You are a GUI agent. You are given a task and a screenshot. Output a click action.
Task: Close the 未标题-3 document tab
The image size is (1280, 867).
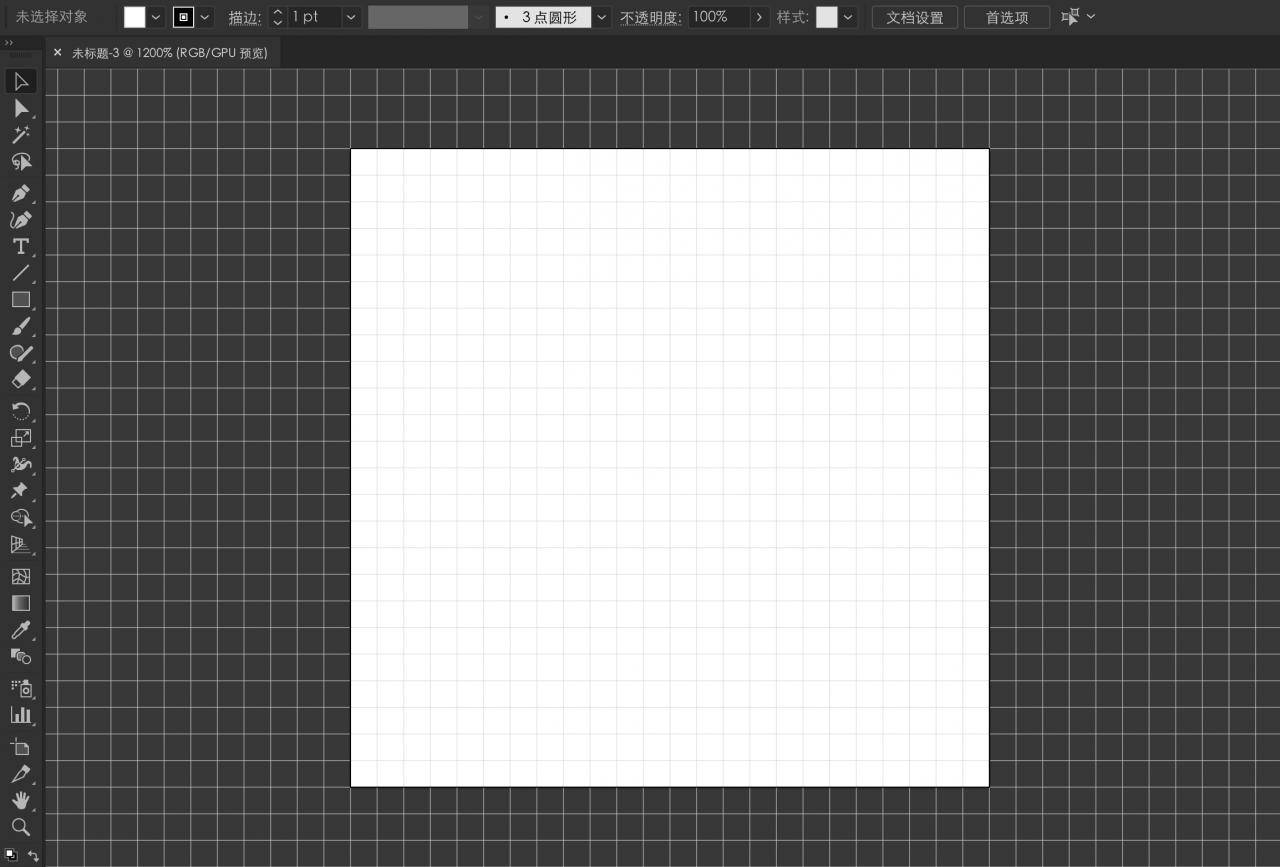pos(57,53)
